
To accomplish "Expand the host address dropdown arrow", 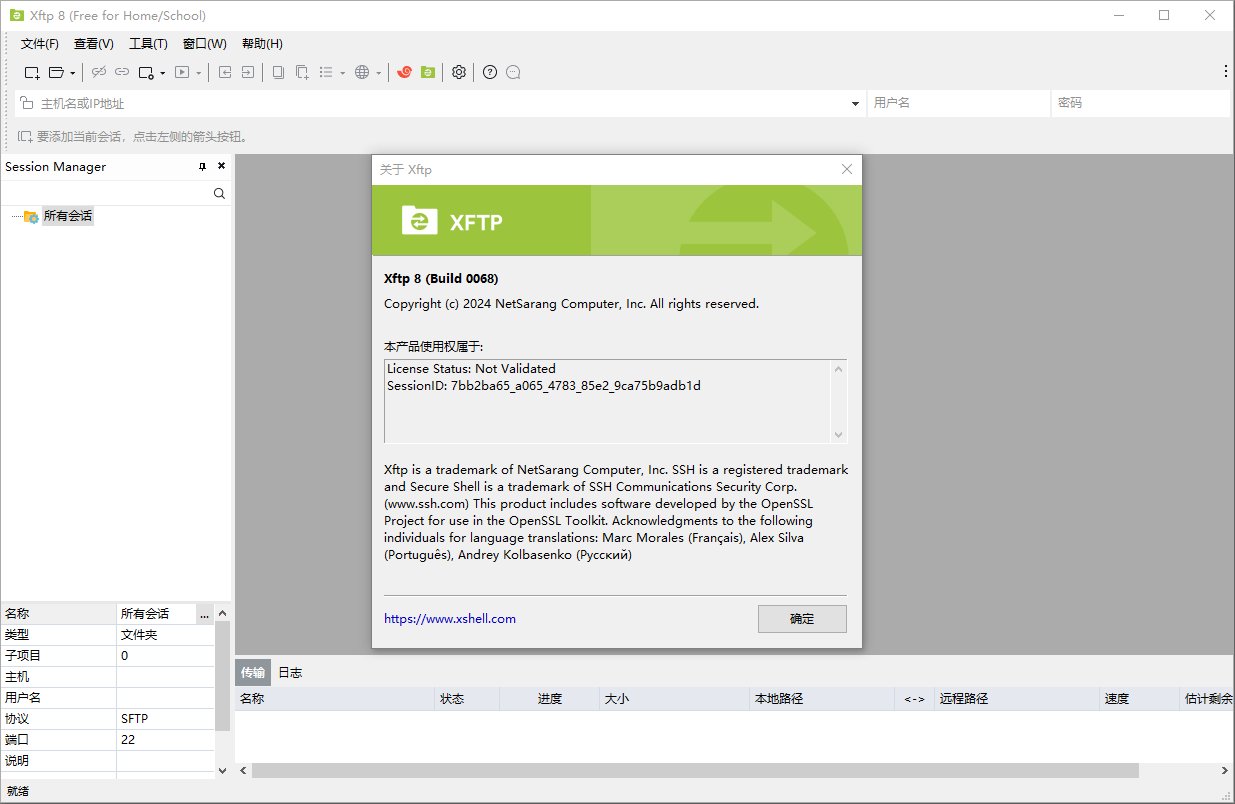I will [x=856, y=104].
